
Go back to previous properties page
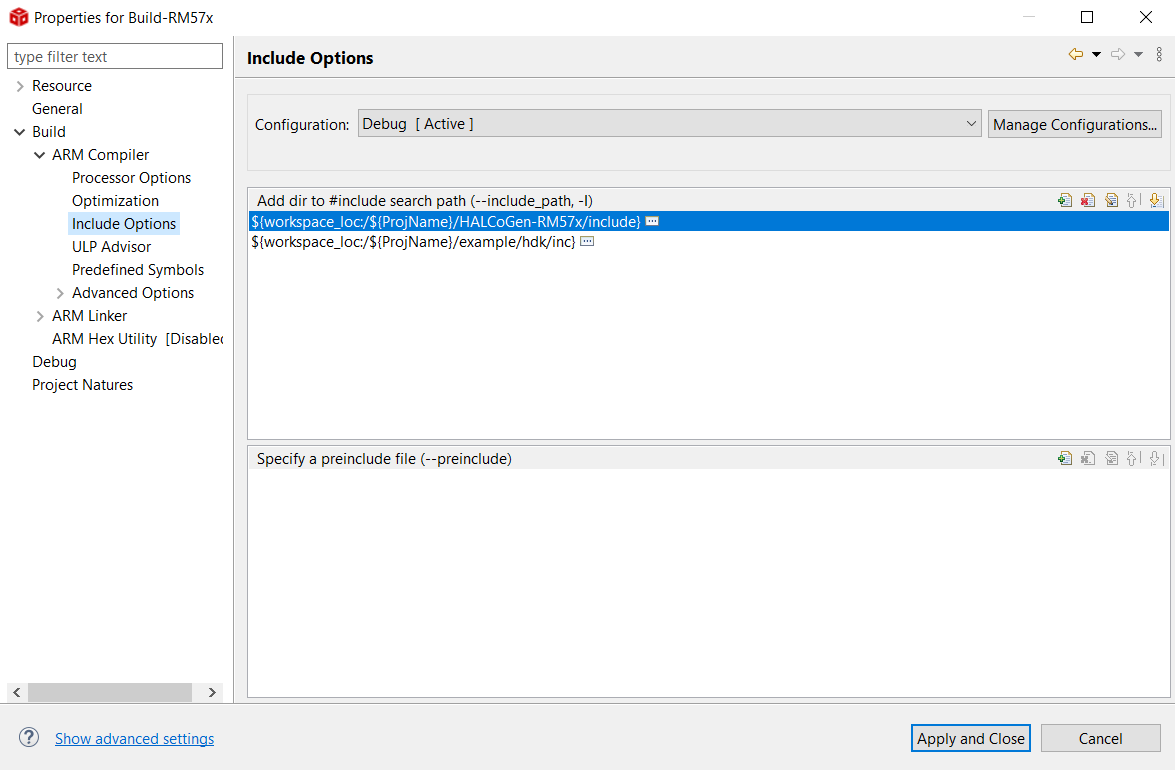pos(1076,55)
